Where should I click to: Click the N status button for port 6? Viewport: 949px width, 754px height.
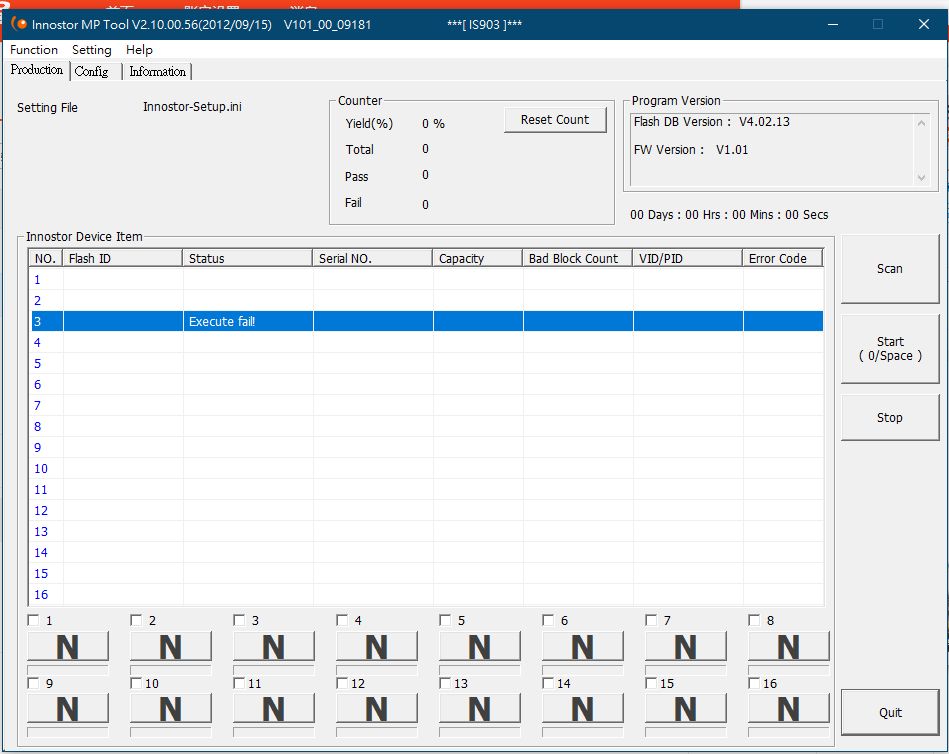point(582,646)
